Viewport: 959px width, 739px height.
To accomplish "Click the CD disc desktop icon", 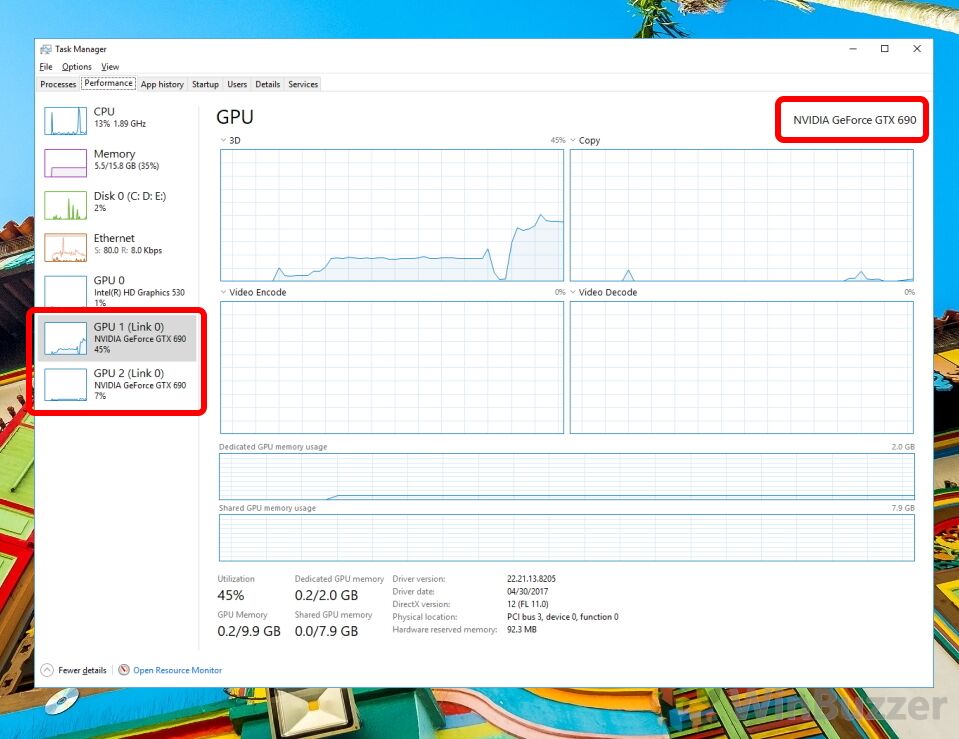I will point(62,701).
